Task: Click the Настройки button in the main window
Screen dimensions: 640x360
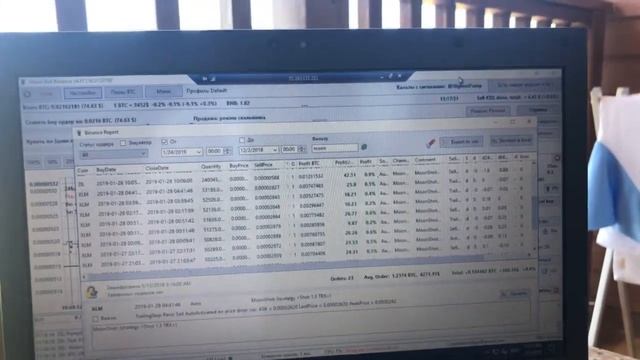Action: tap(82, 93)
